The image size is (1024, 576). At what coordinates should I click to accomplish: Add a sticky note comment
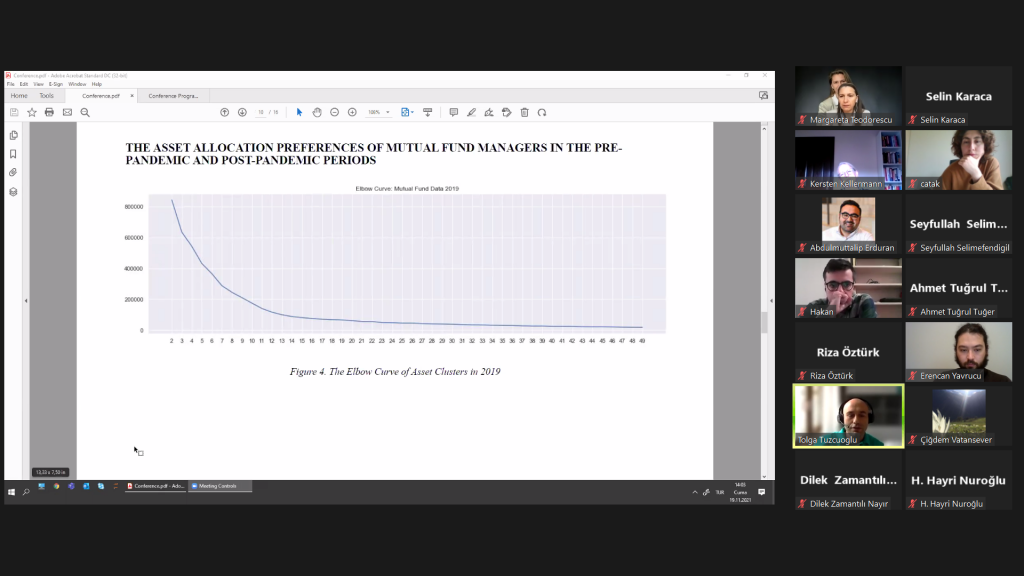(x=453, y=112)
